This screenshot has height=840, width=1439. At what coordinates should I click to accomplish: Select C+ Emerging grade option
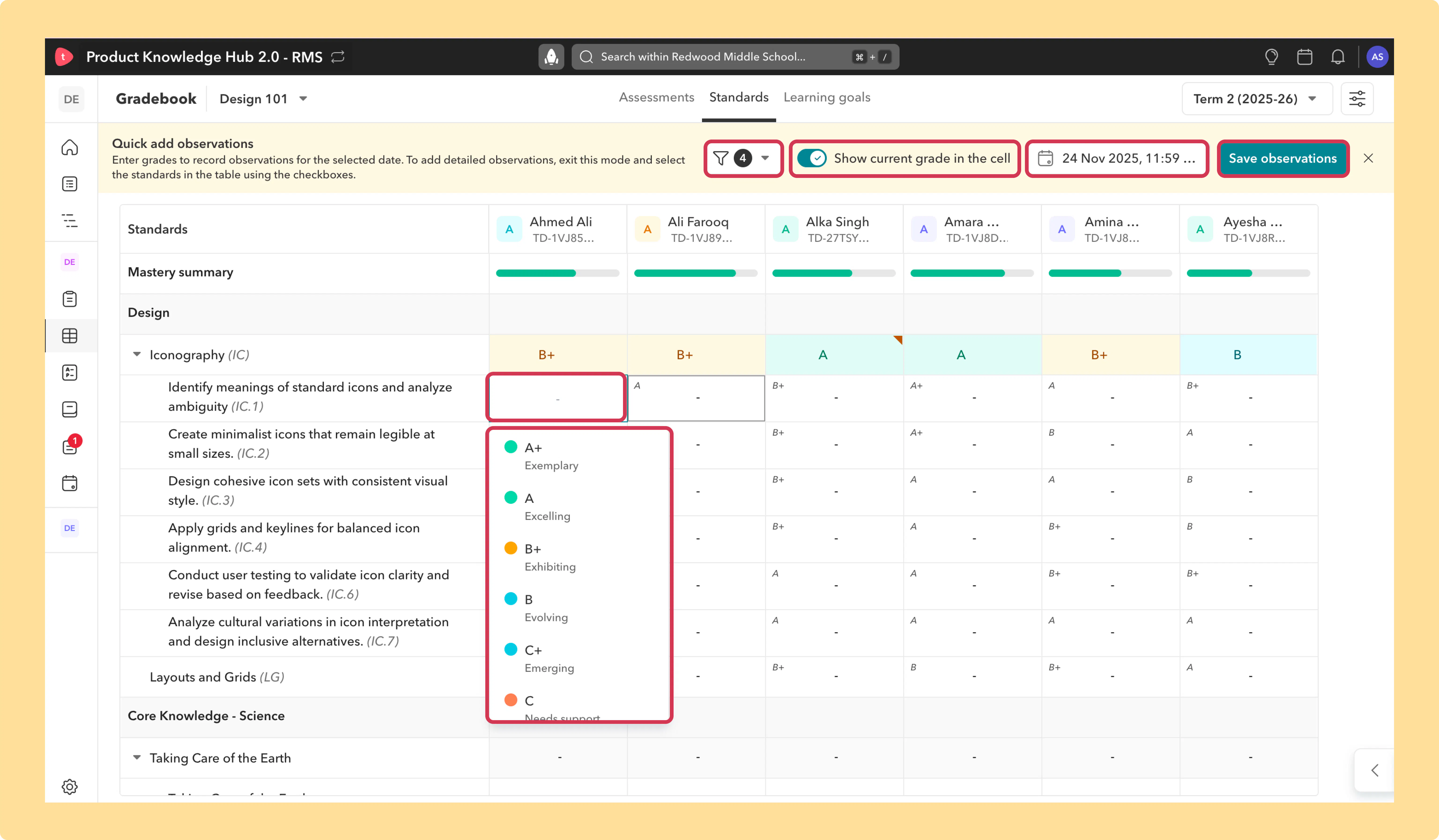point(579,659)
